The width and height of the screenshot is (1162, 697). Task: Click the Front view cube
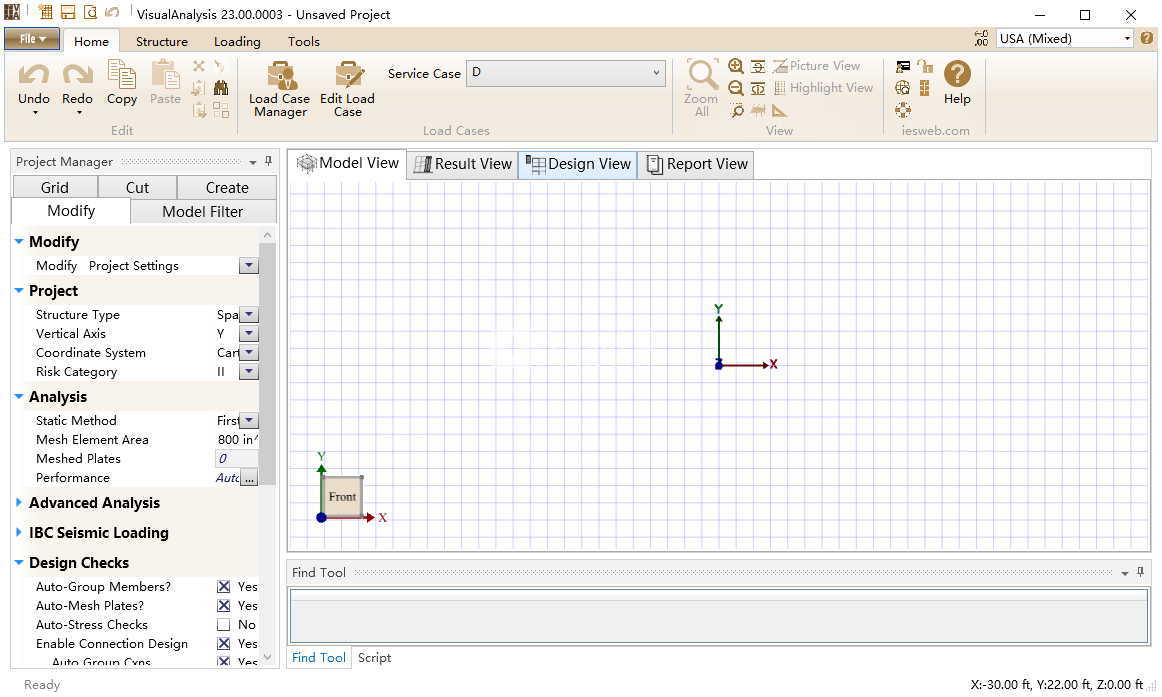click(342, 496)
